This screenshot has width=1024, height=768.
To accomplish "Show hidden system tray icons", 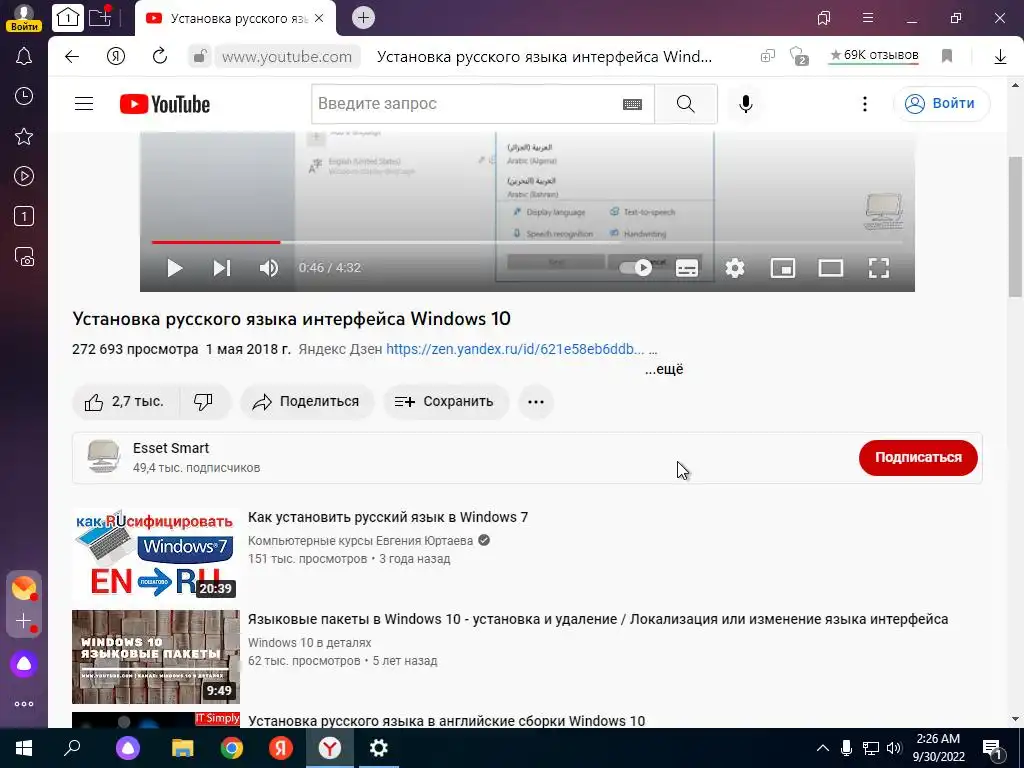I will pos(823,748).
